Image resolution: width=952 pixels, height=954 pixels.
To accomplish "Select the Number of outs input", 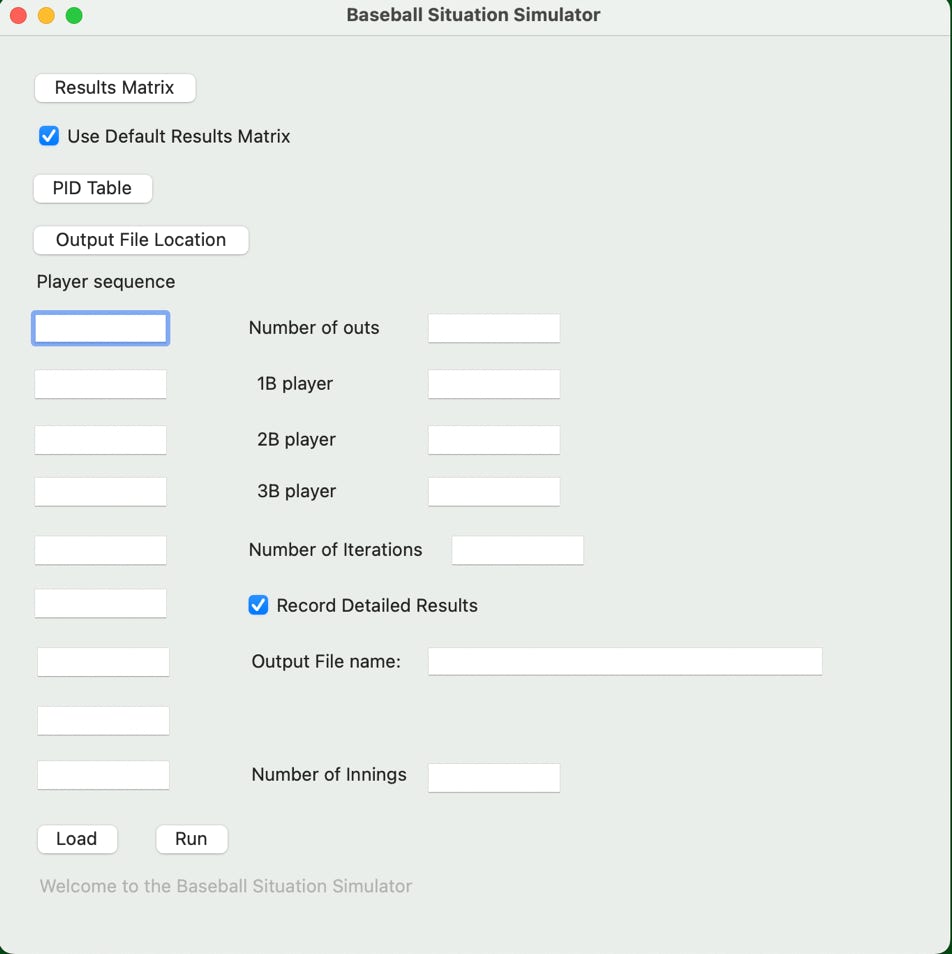I will coord(494,328).
